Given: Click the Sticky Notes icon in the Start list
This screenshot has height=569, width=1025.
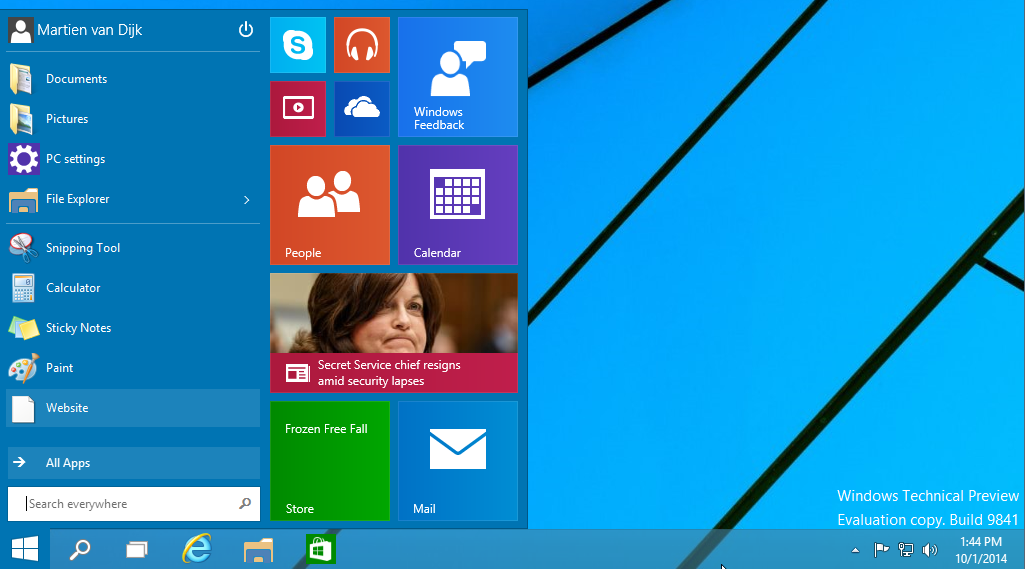Looking at the screenshot, I should 24,328.
